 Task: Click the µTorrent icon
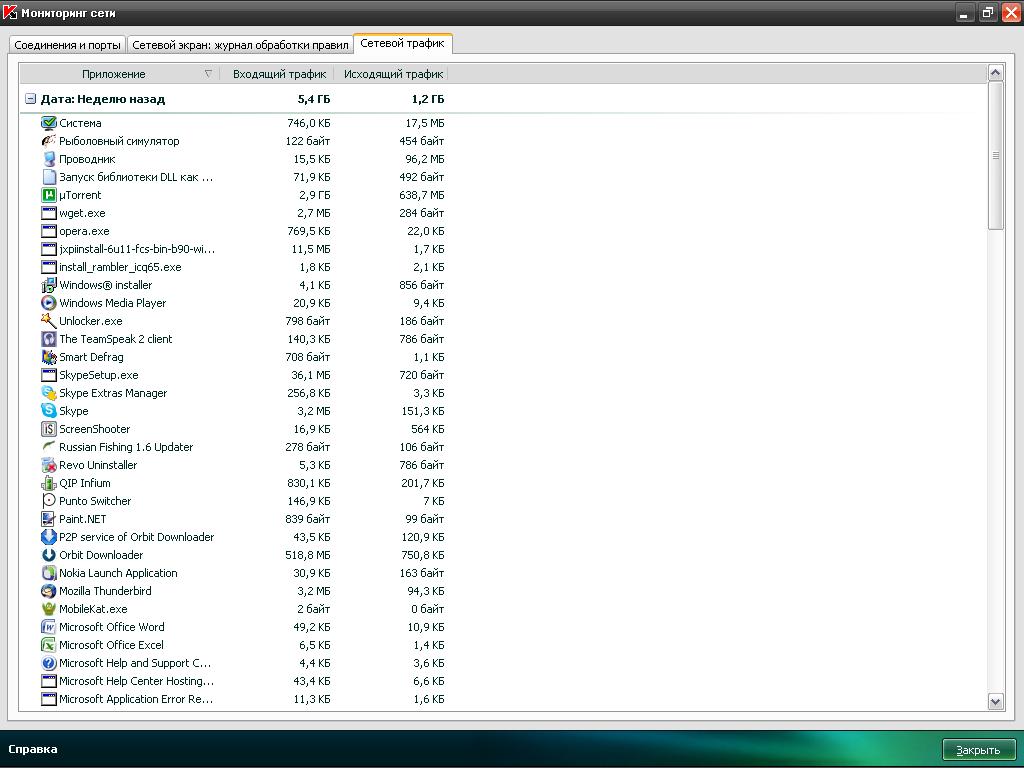click(48, 195)
